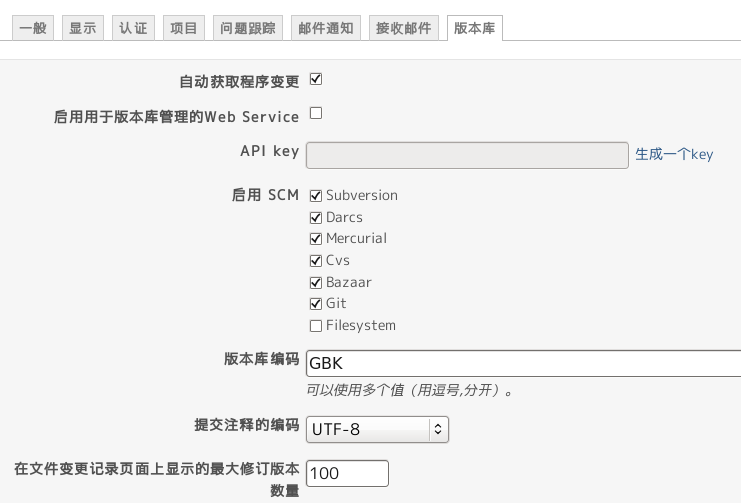This screenshot has width=741, height=503.
Task: Go to the 认证 tab
Action: click(x=133, y=28)
